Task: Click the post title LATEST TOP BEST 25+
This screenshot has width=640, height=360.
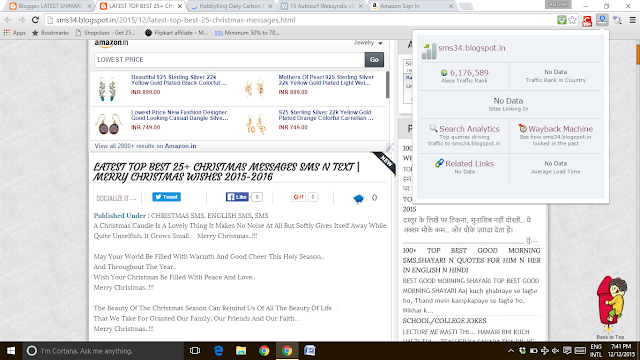Action: pyautogui.click(x=227, y=172)
